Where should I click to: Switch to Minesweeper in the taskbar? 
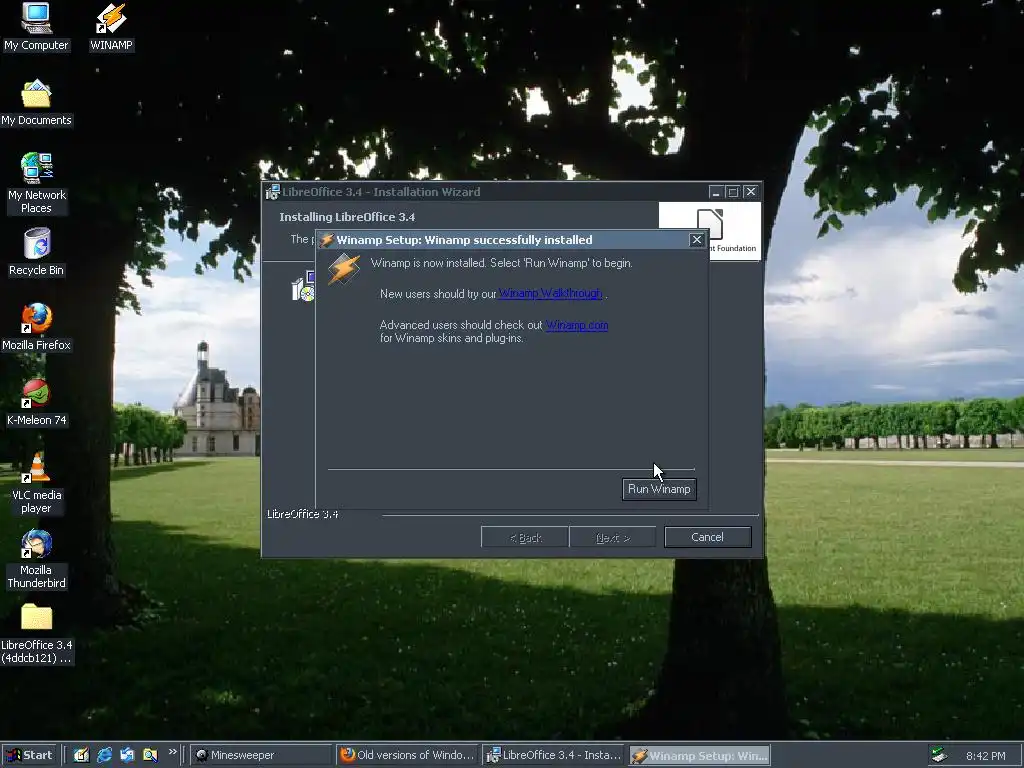tap(261, 755)
